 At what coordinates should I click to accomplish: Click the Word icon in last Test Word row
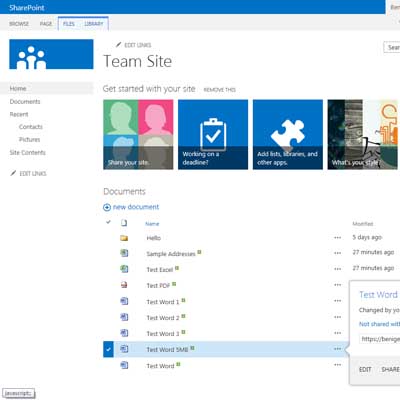[124, 365]
